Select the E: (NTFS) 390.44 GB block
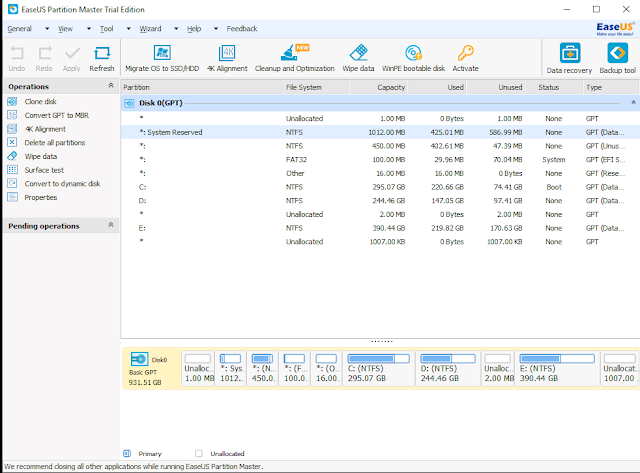The image size is (640, 473). [x=557, y=368]
